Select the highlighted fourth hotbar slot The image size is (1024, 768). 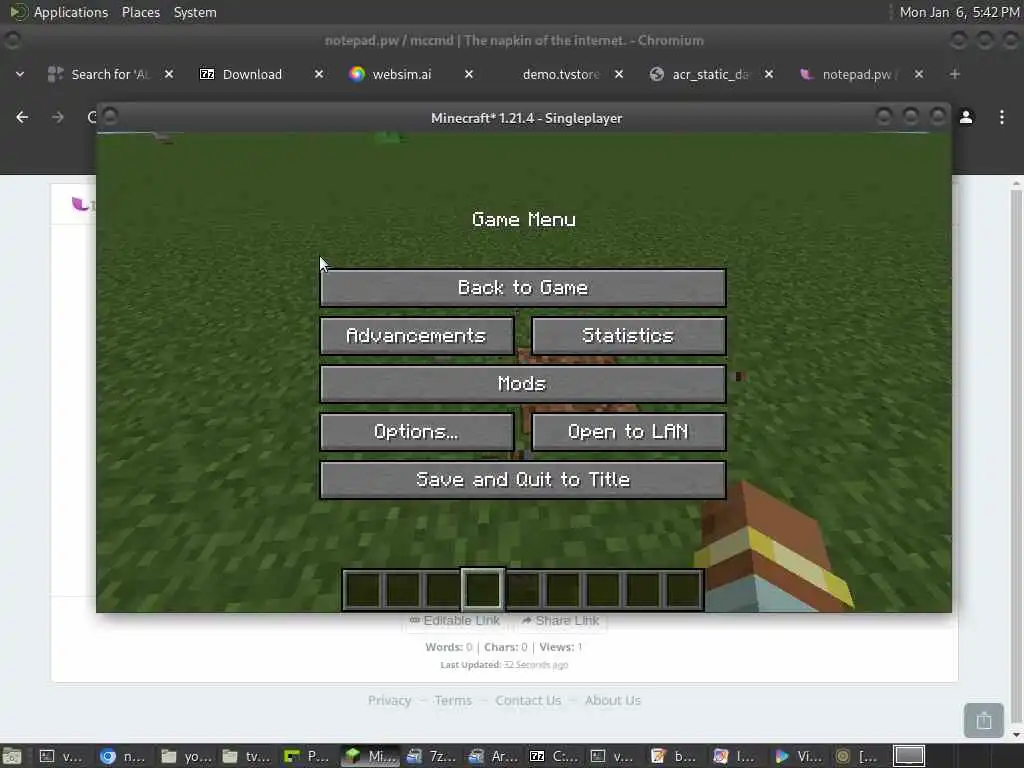[483, 589]
